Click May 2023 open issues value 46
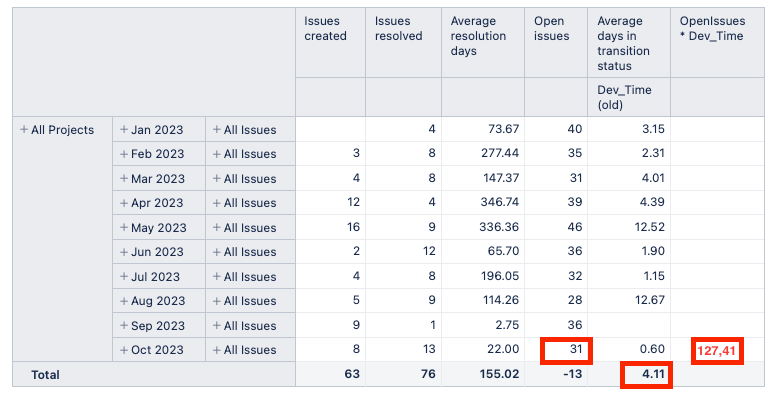The image size is (778, 399). coord(575,227)
